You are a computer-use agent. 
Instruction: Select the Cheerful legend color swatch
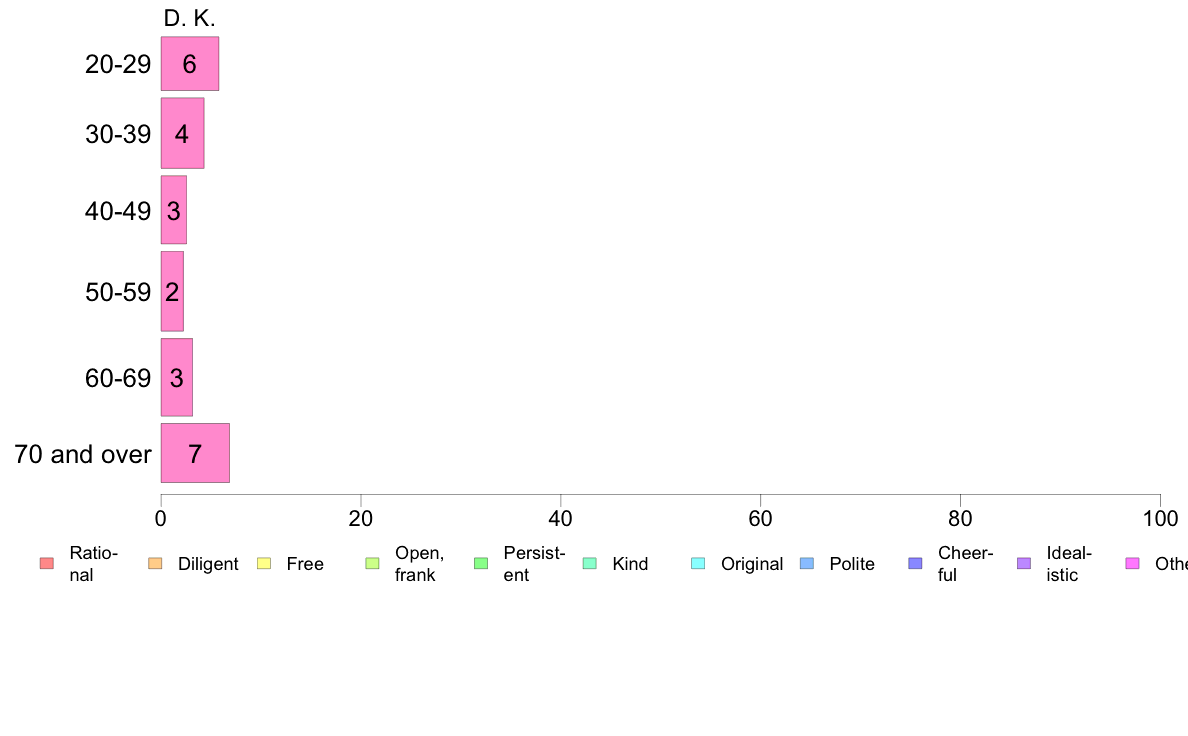[915, 563]
